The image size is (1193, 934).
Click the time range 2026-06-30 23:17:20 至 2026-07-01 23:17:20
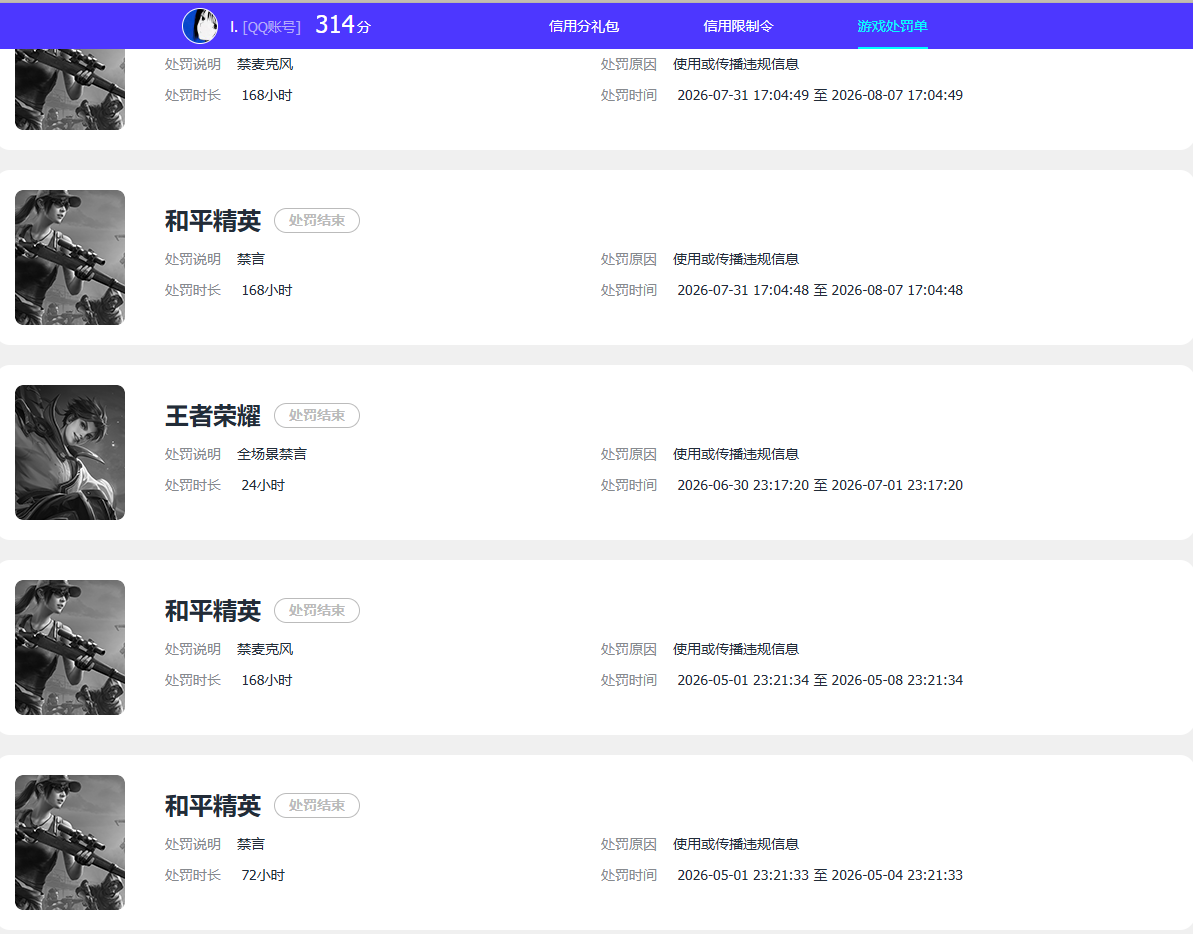[820, 485]
